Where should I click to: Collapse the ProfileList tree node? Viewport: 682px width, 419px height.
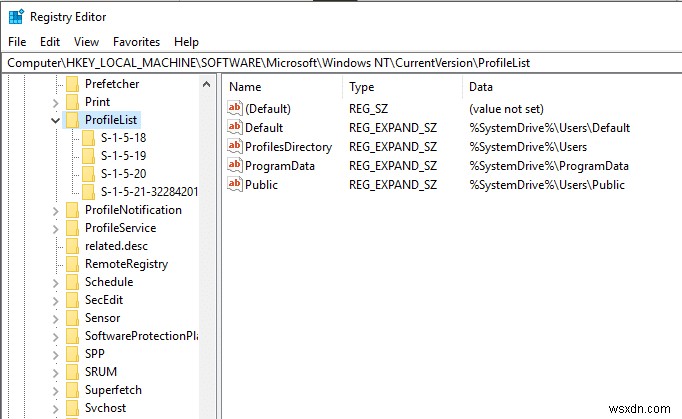click(x=56, y=120)
